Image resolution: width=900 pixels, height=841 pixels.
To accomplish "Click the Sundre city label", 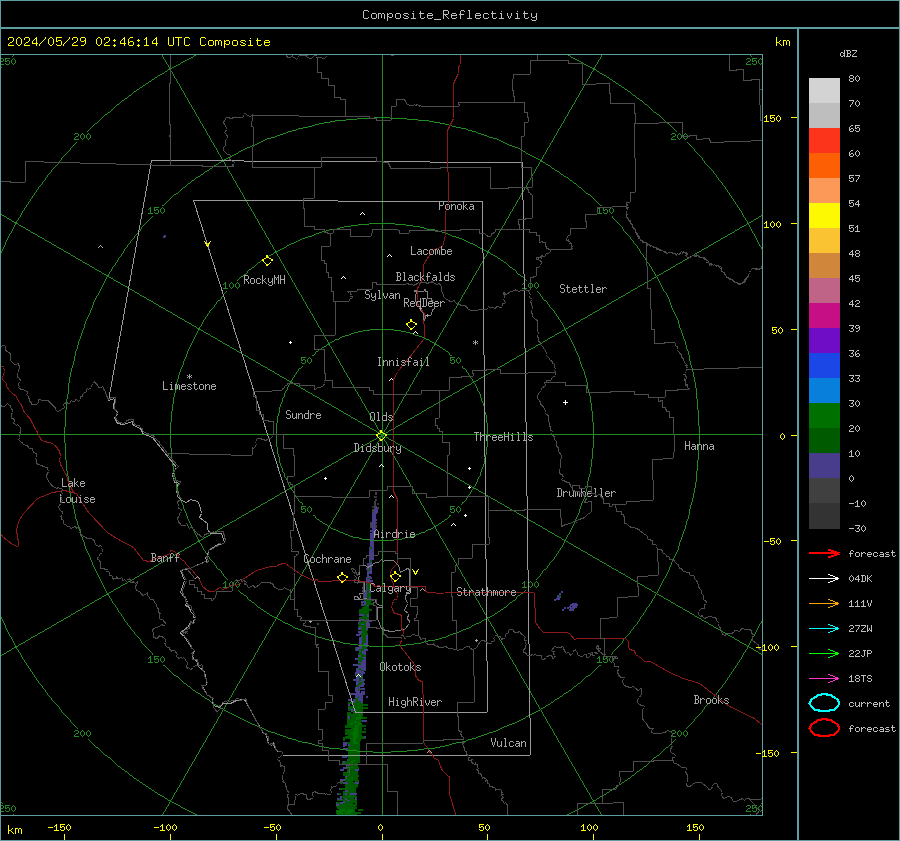I will 303,414.
